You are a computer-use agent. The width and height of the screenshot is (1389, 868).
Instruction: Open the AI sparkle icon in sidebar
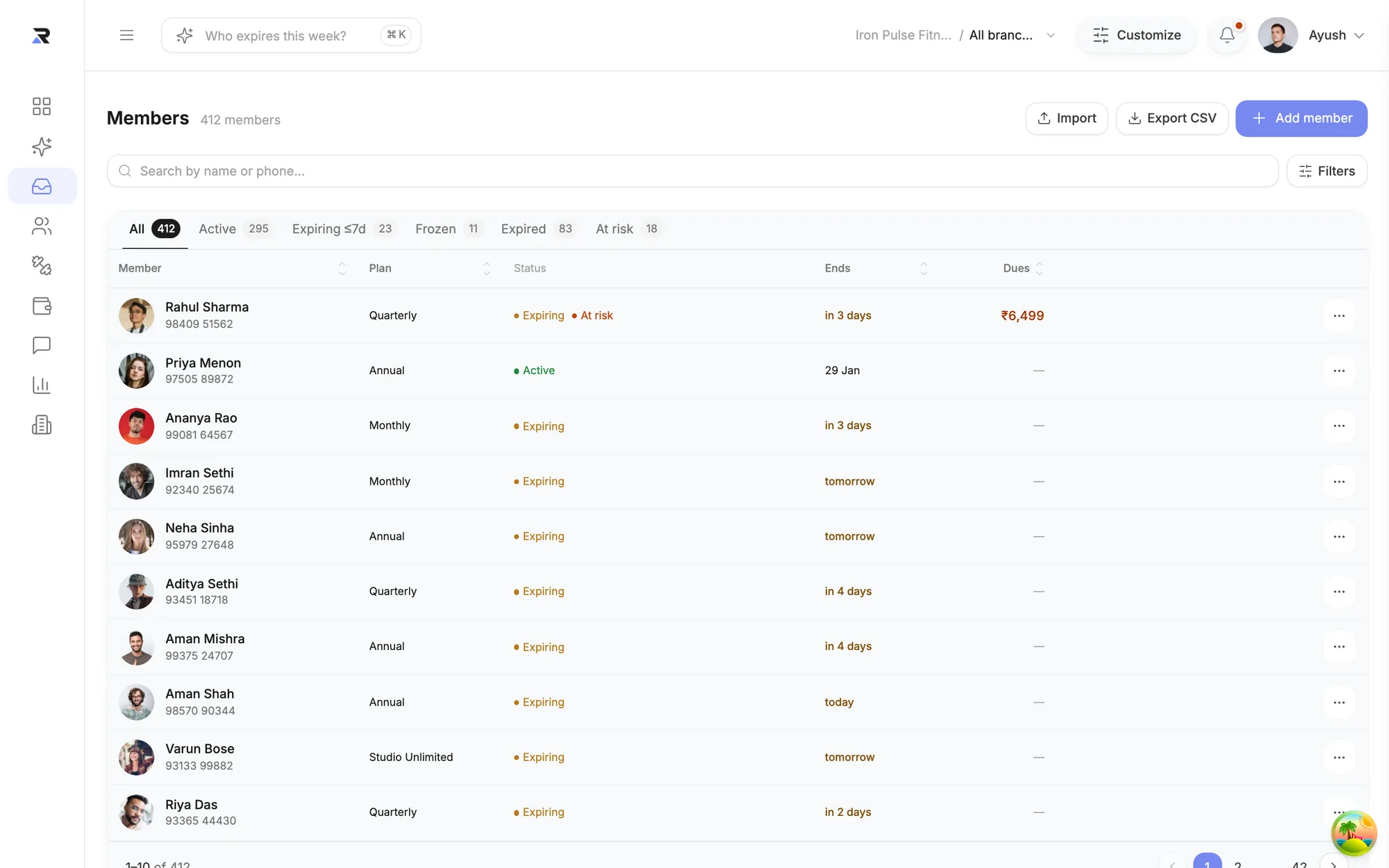tap(42, 147)
